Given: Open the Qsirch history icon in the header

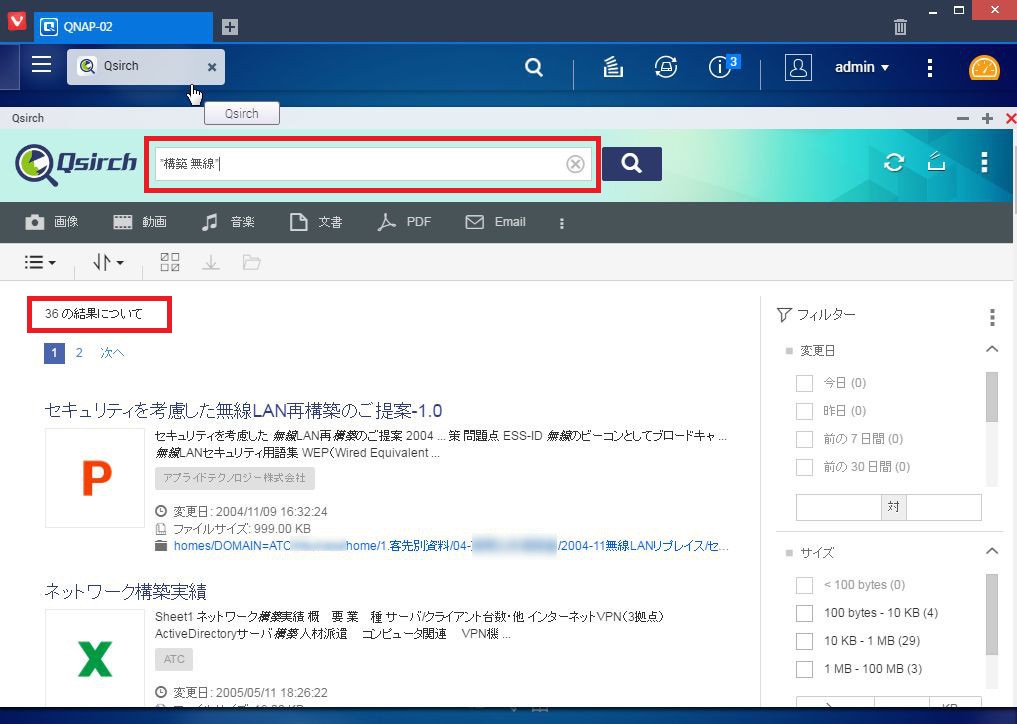Looking at the screenshot, I should click(x=936, y=162).
